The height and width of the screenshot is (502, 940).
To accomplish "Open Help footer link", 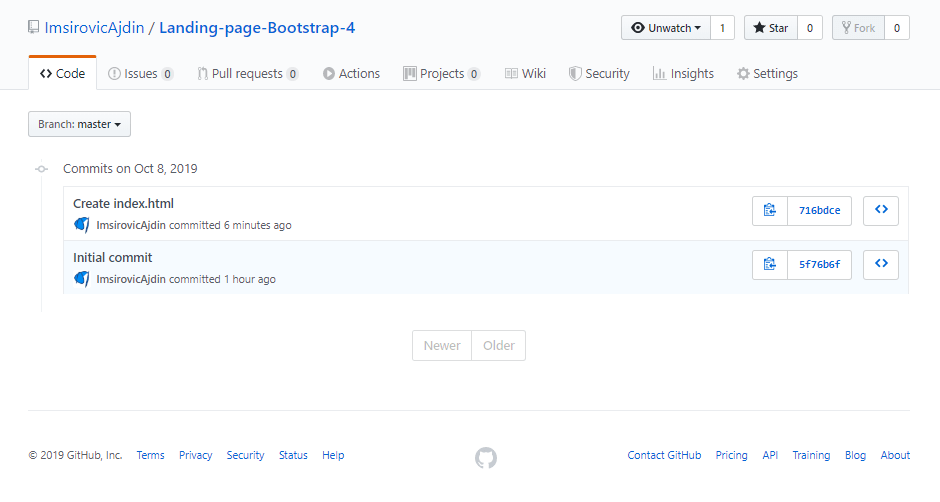I will pos(333,455).
